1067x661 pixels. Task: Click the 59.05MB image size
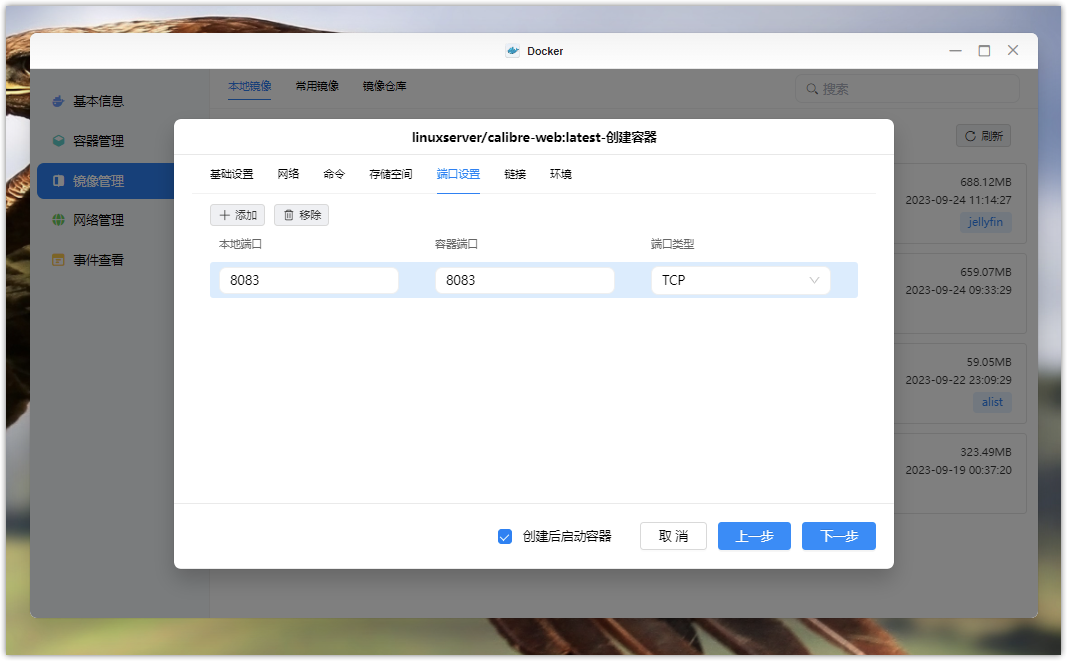pos(989,362)
